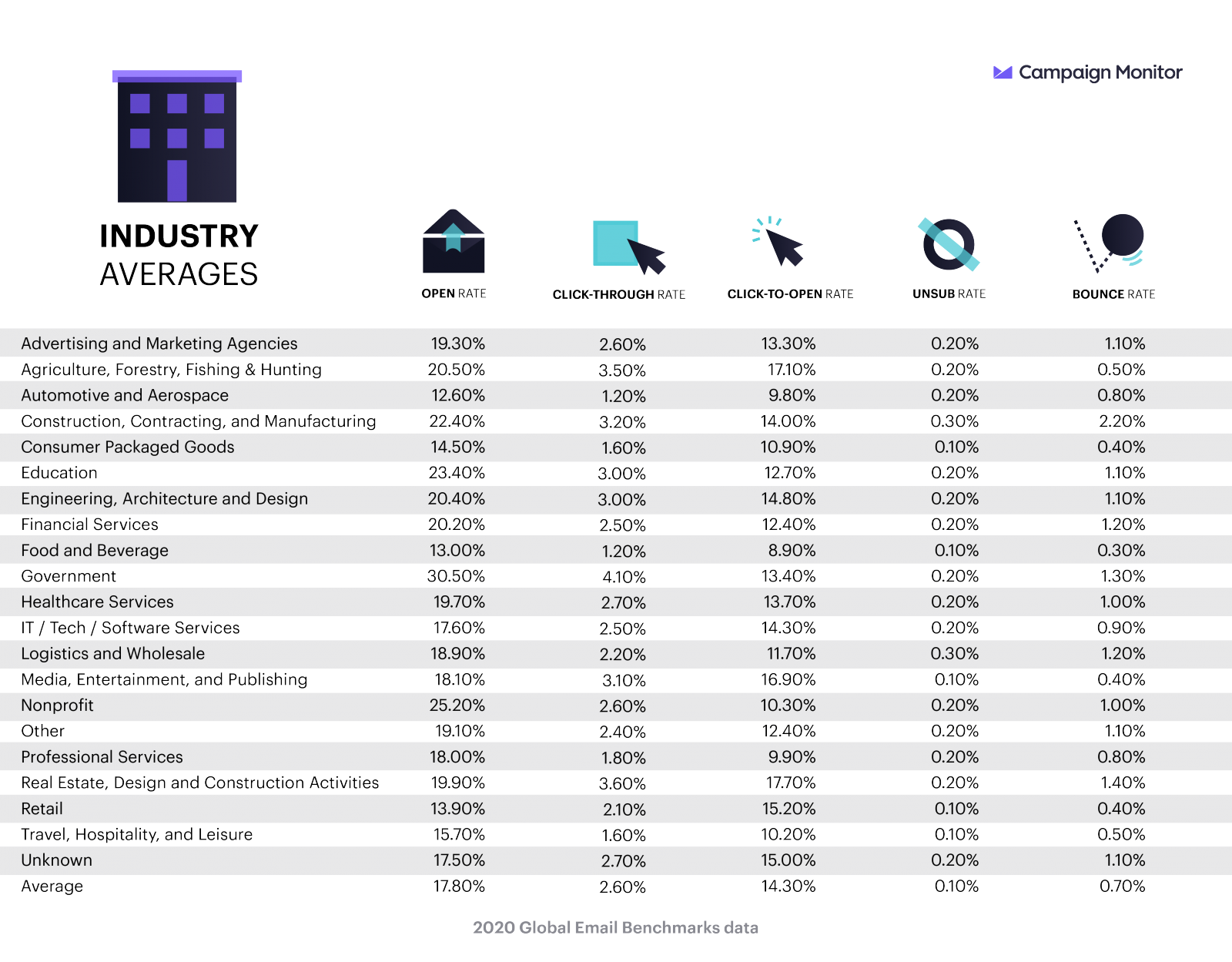Click IT / Tech bounce rate 0.90%
Viewport: 1232px width, 962px height.
pyautogui.click(x=1121, y=628)
